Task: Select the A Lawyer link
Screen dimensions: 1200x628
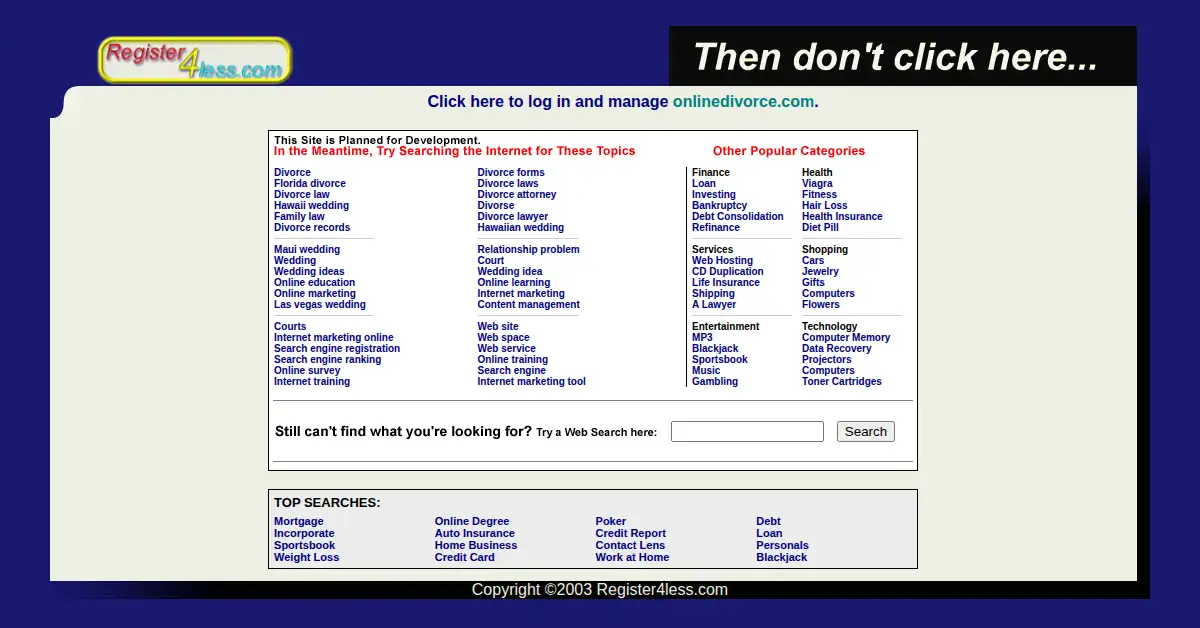Action: [x=714, y=305]
